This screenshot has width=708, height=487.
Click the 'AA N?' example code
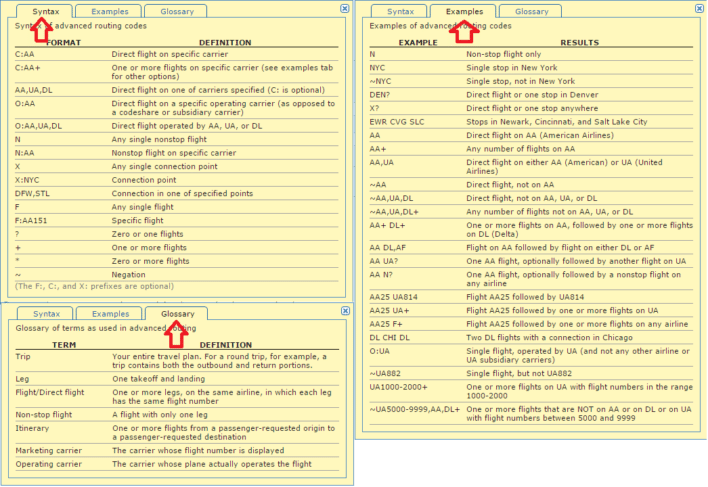(381, 275)
